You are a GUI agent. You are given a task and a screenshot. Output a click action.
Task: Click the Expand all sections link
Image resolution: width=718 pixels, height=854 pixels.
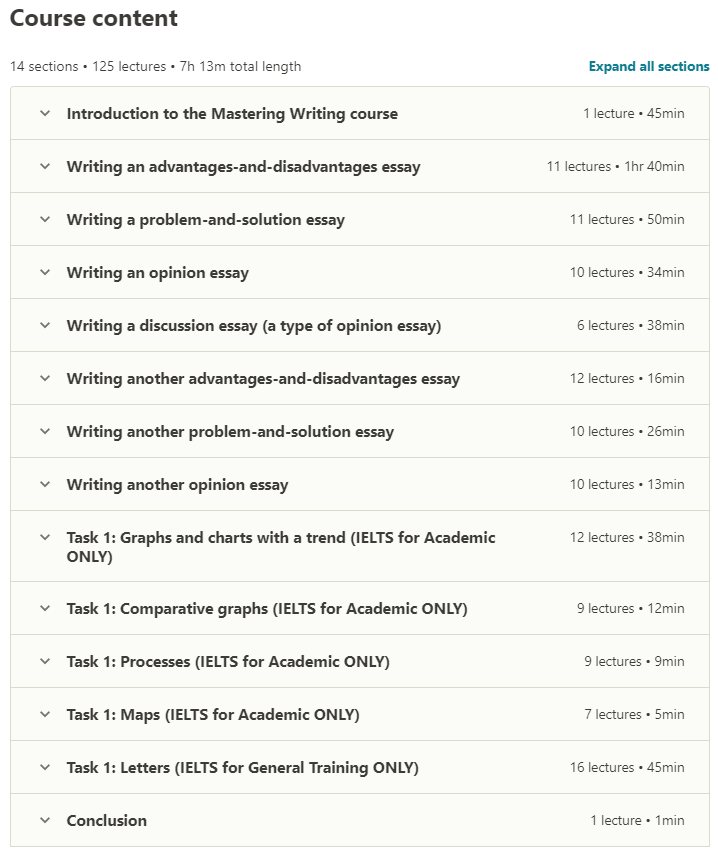(649, 66)
